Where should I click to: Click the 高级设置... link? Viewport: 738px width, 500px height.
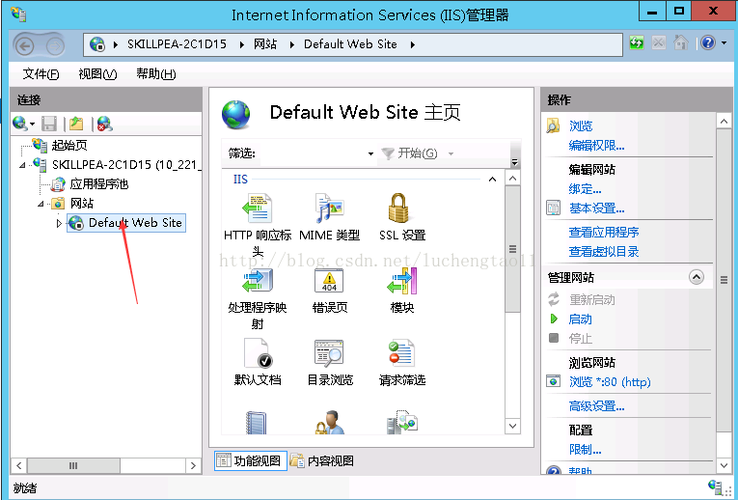click(x=596, y=406)
